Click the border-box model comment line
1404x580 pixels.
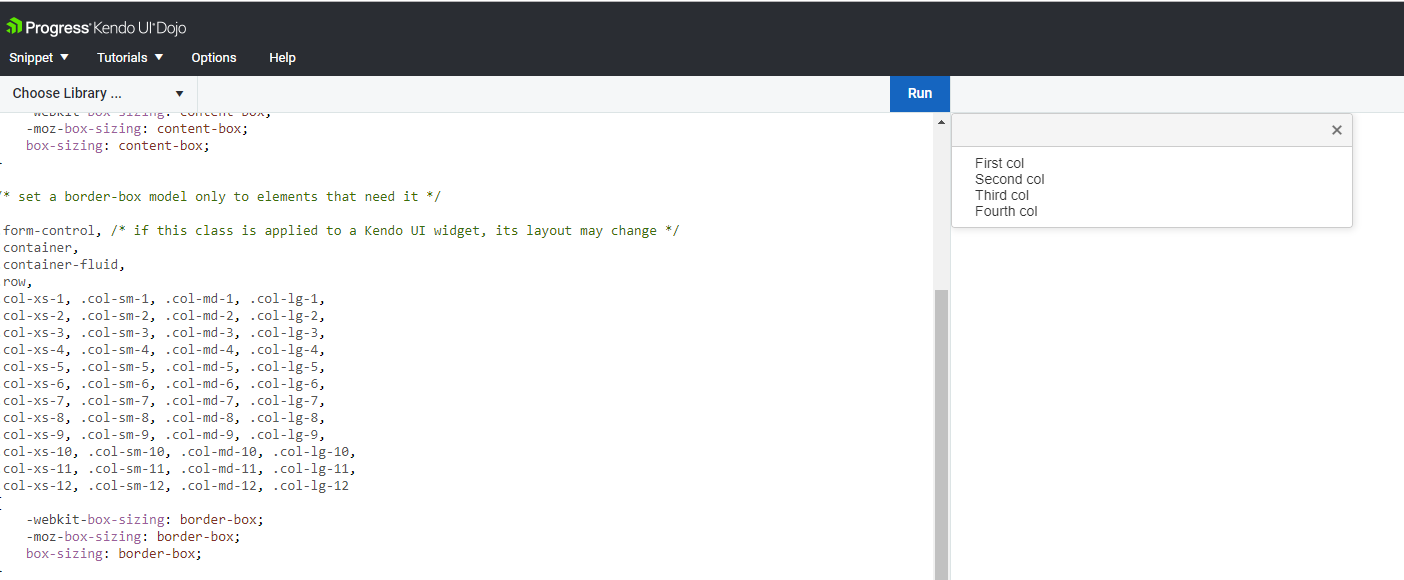[x=222, y=197]
